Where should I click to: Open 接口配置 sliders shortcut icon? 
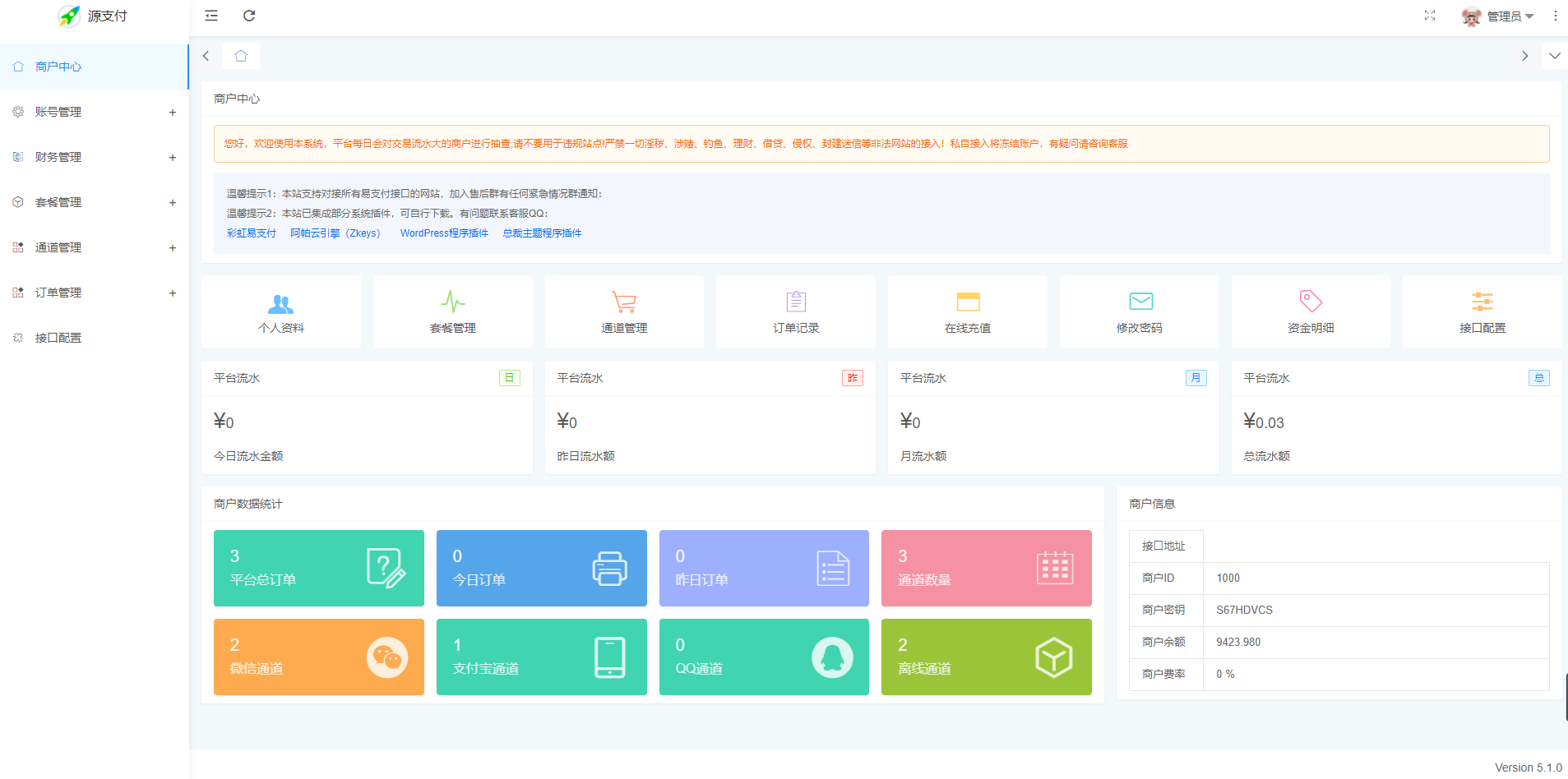click(1482, 302)
